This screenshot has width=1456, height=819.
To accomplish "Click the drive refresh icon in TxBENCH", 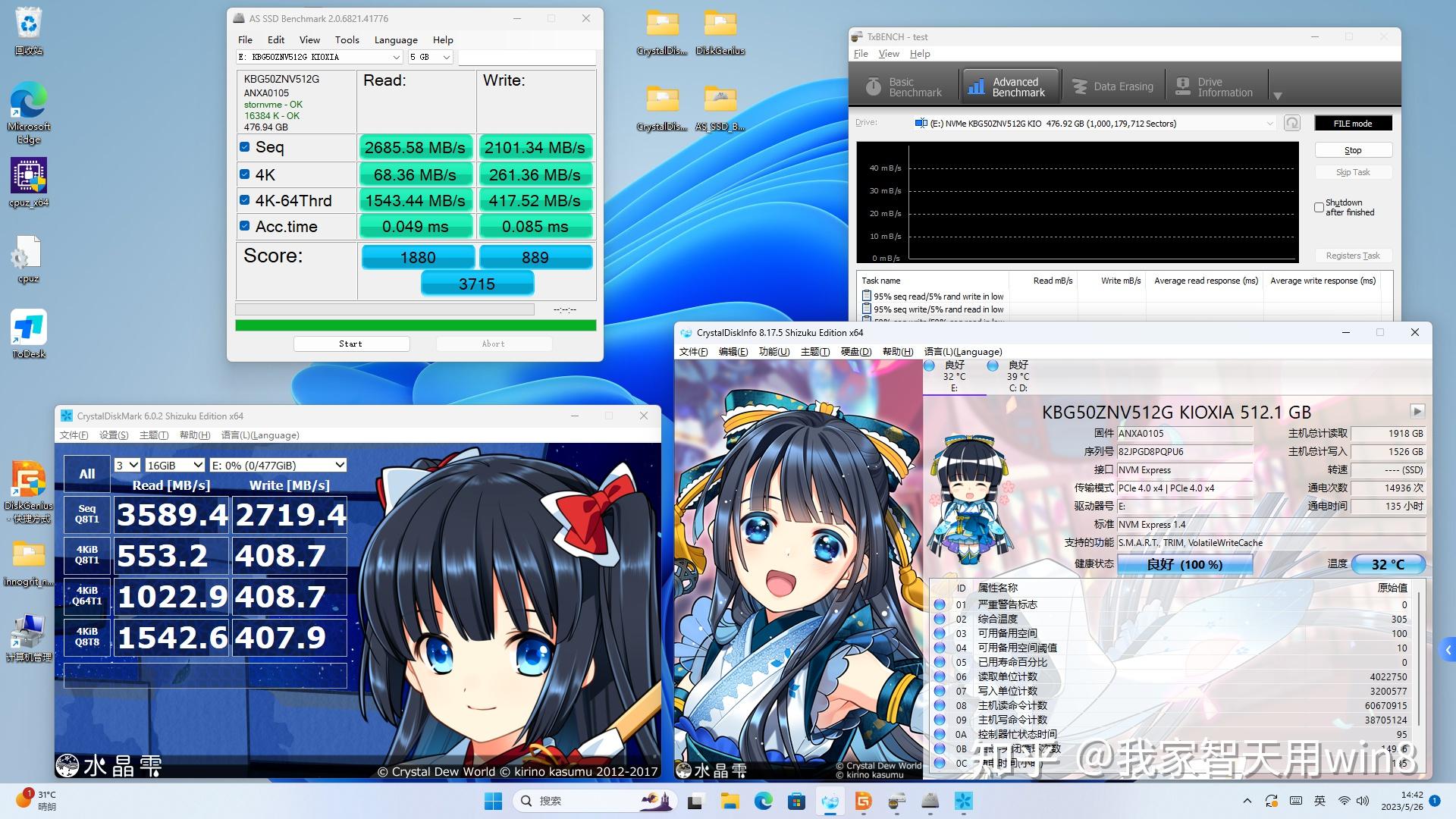I will tap(1293, 123).
